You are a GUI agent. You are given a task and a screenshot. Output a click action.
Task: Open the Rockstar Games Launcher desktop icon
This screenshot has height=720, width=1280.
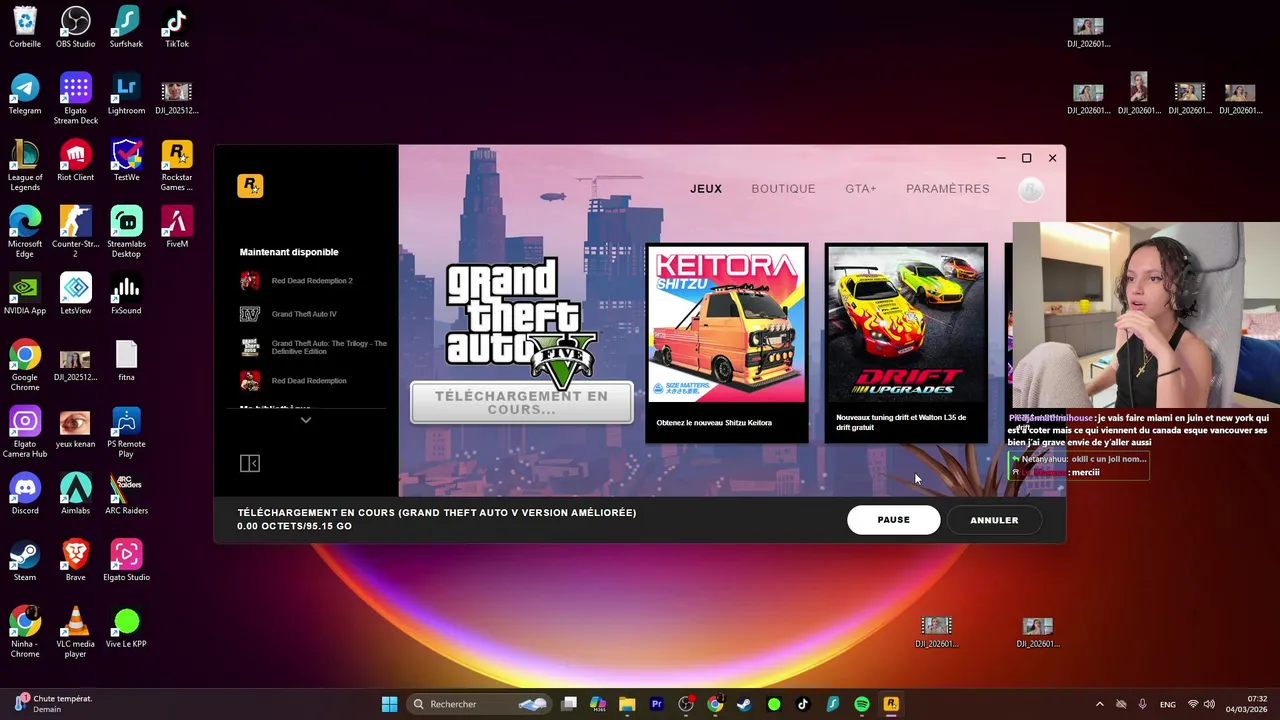coord(177,165)
